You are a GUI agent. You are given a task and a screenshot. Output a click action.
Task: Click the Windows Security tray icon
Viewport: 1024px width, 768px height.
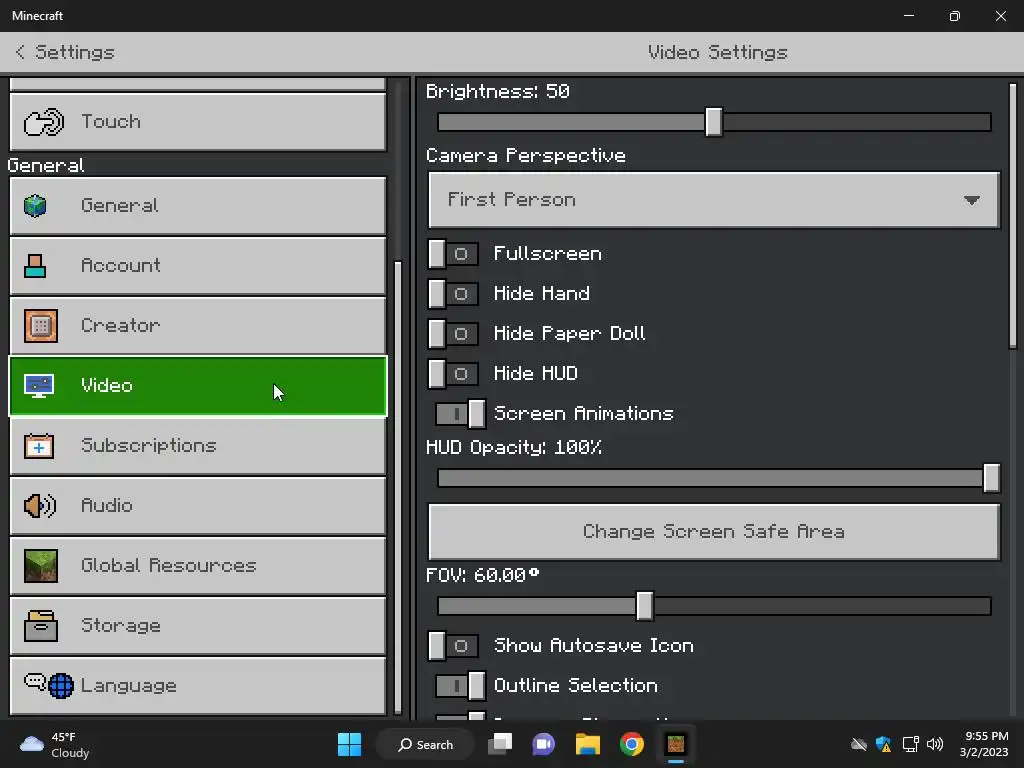[884, 744]
